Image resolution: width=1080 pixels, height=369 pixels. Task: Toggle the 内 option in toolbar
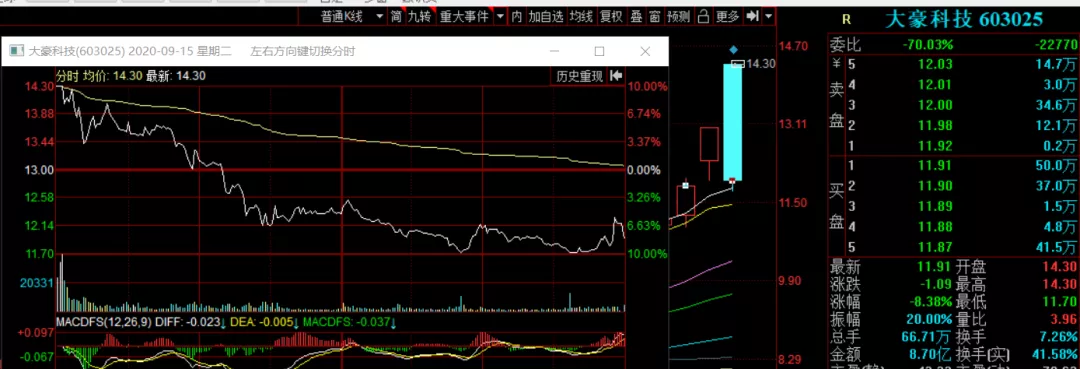pos(517,16)
